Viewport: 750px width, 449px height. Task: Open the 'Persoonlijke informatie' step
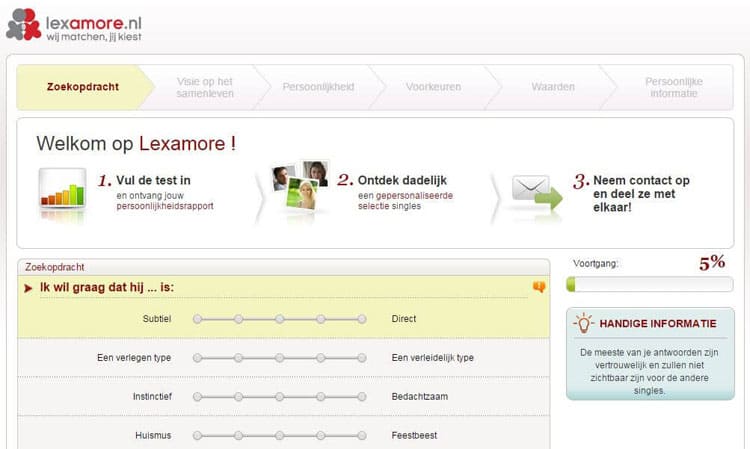pyautogui.click(x=673, y=88)
